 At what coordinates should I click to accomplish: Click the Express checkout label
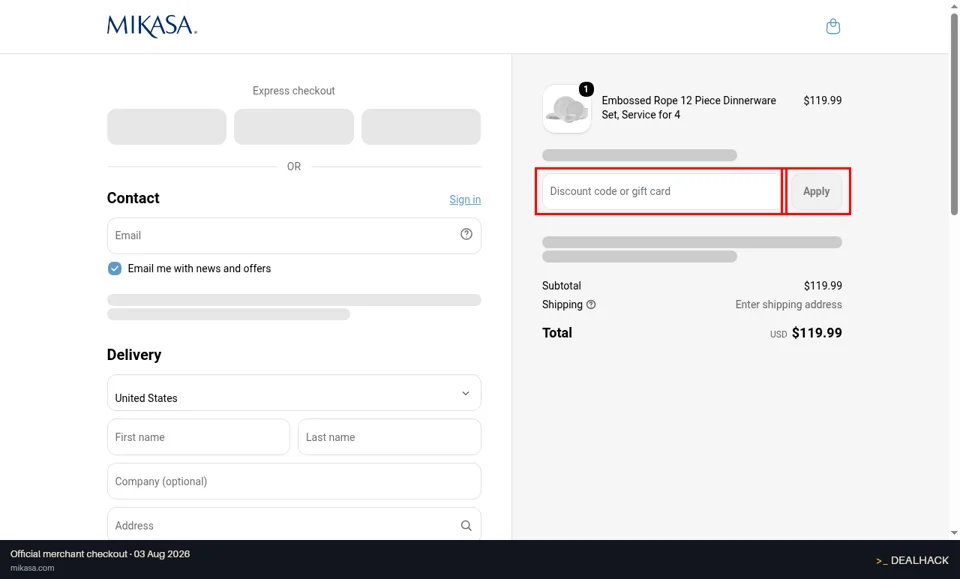tap(294, 91)
